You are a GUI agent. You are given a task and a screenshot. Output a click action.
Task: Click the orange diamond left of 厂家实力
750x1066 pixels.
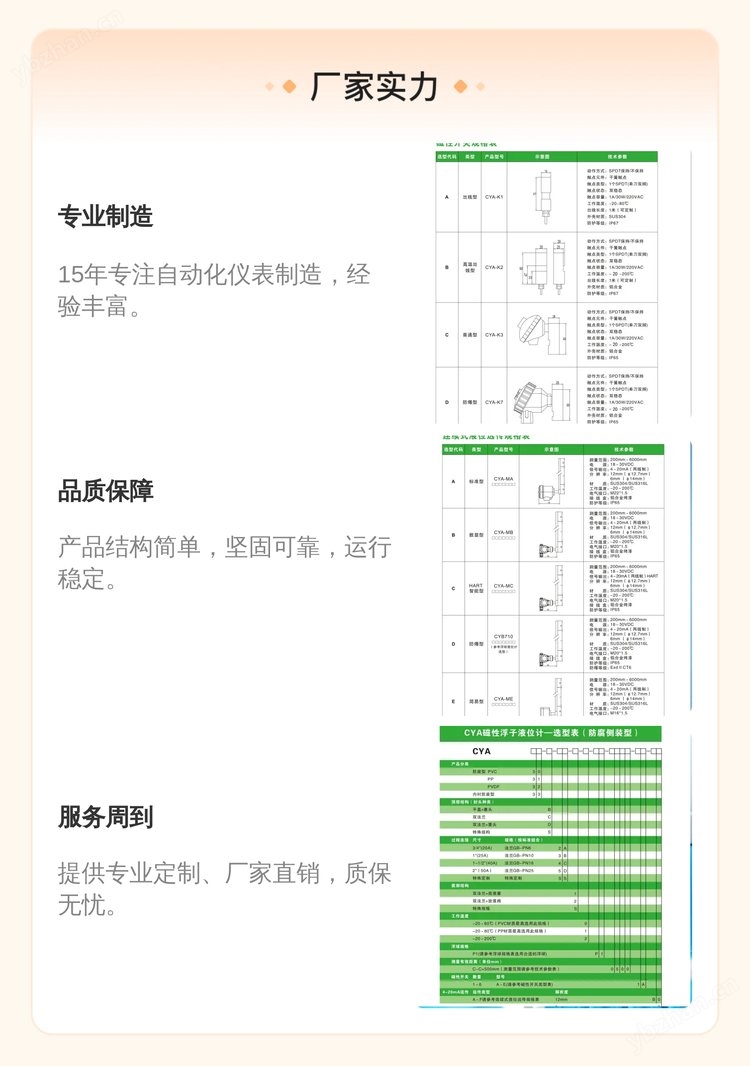tap(289, 87)
